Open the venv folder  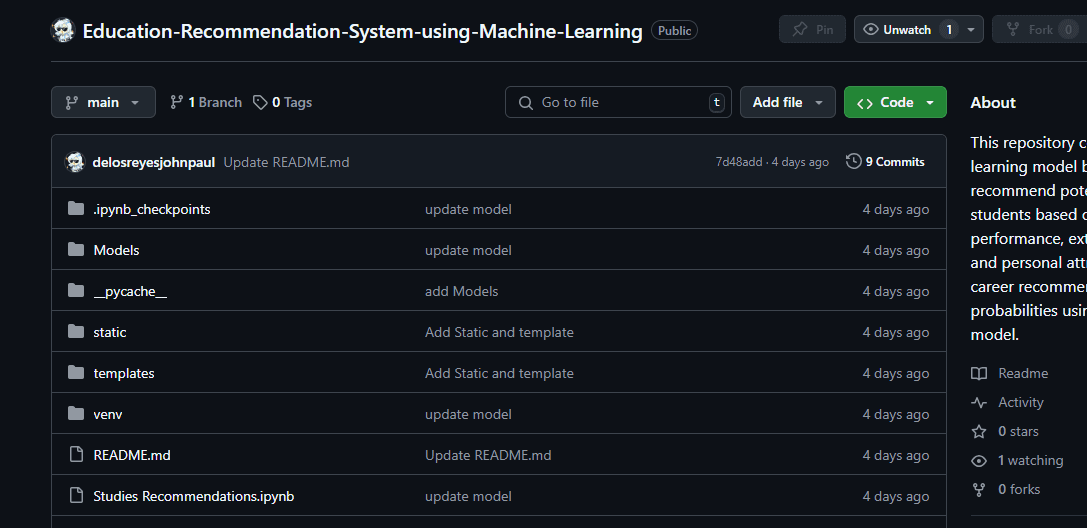(x=108, y=414)
